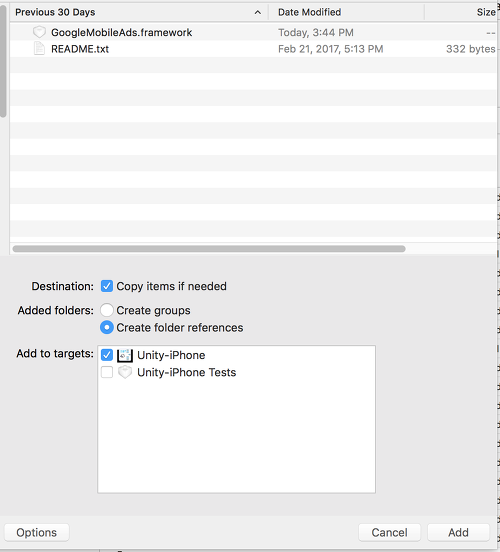
Task: Select GoogleMobileAds.framework file row
Action: tap(253, 32)
